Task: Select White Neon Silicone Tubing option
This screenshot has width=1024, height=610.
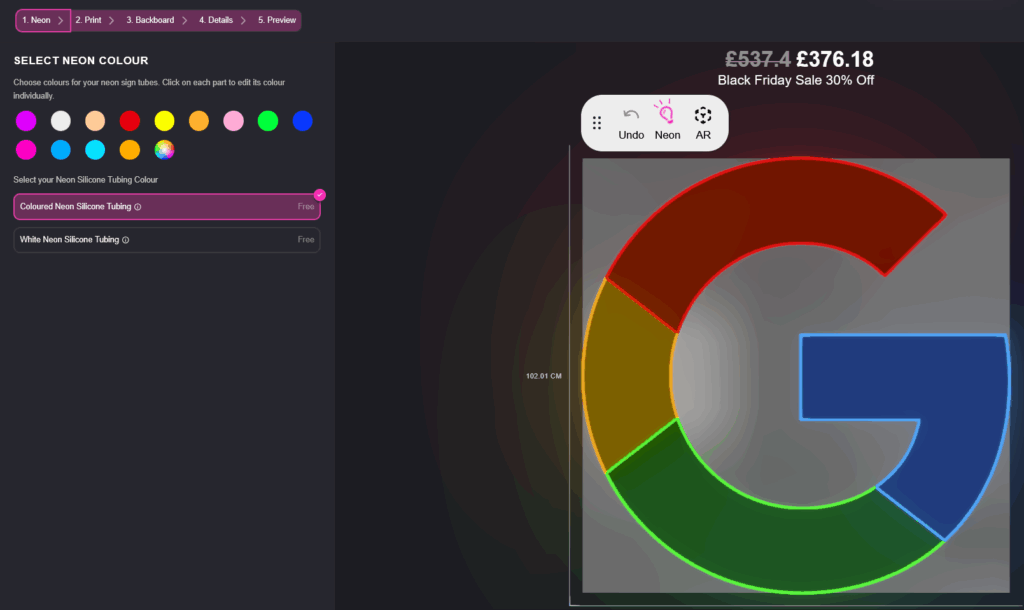Action: click(x=166, y=240)
